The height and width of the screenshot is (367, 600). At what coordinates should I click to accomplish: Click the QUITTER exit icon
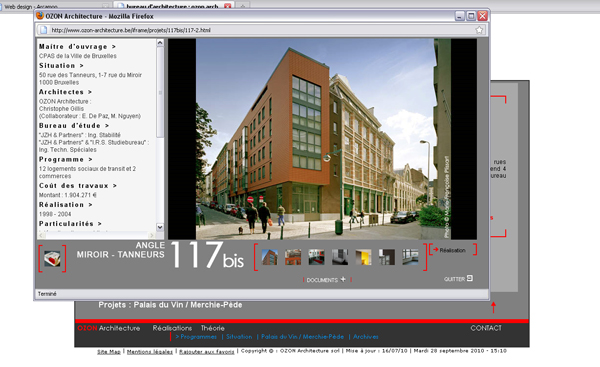pyautogui.click(x=470, y=278)
